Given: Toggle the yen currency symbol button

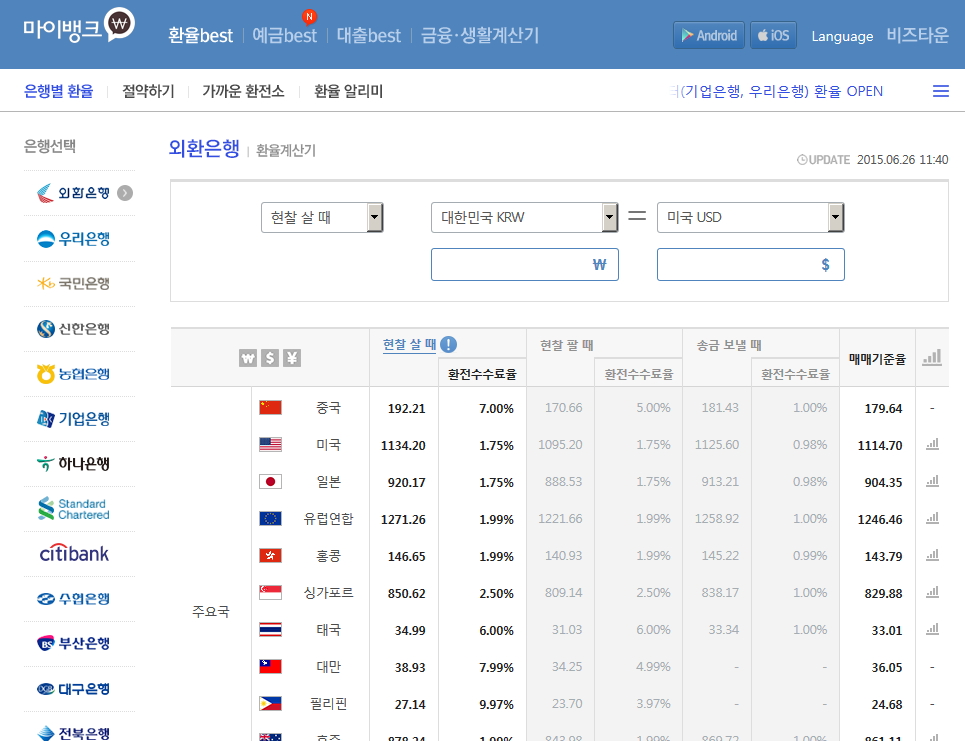Looking at the screenshot, I should pyautogui.click(x=292, y=358).
